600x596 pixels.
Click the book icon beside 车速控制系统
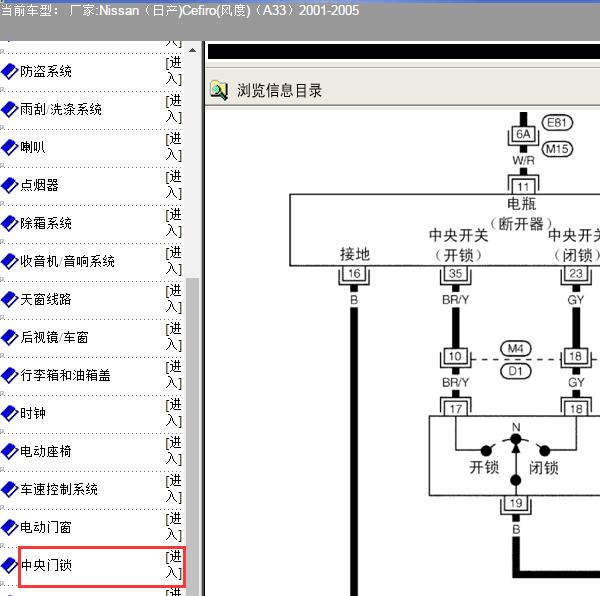tap(10, 489)
